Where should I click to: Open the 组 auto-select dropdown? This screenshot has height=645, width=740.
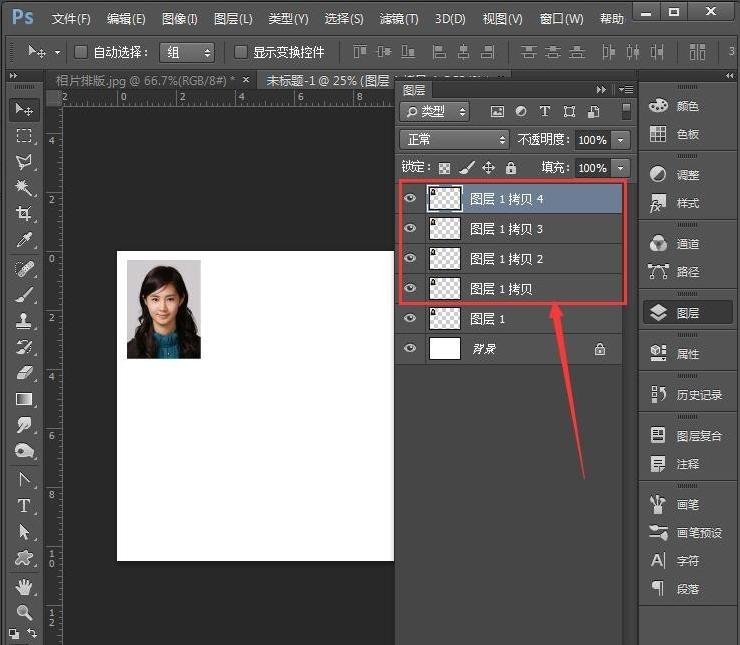point(188,52)
